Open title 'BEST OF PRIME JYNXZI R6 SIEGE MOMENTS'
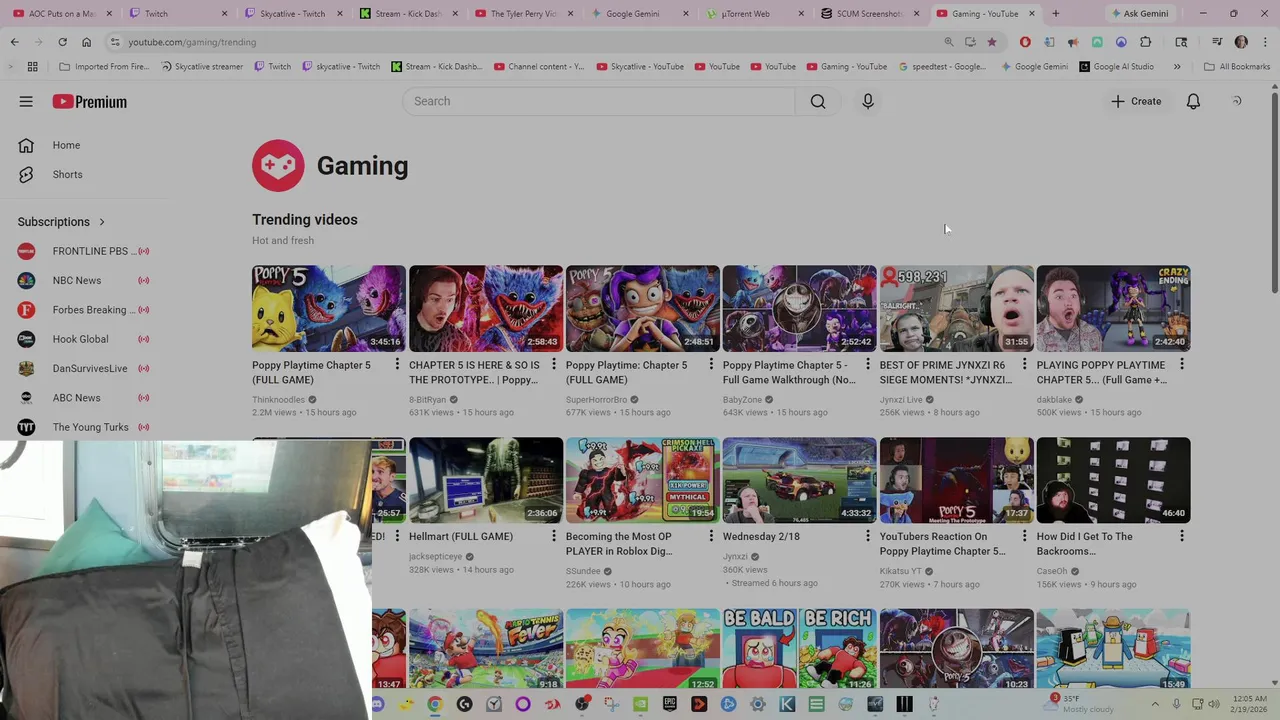Viewport: 1280px width, 720px height. pos(946,372)
